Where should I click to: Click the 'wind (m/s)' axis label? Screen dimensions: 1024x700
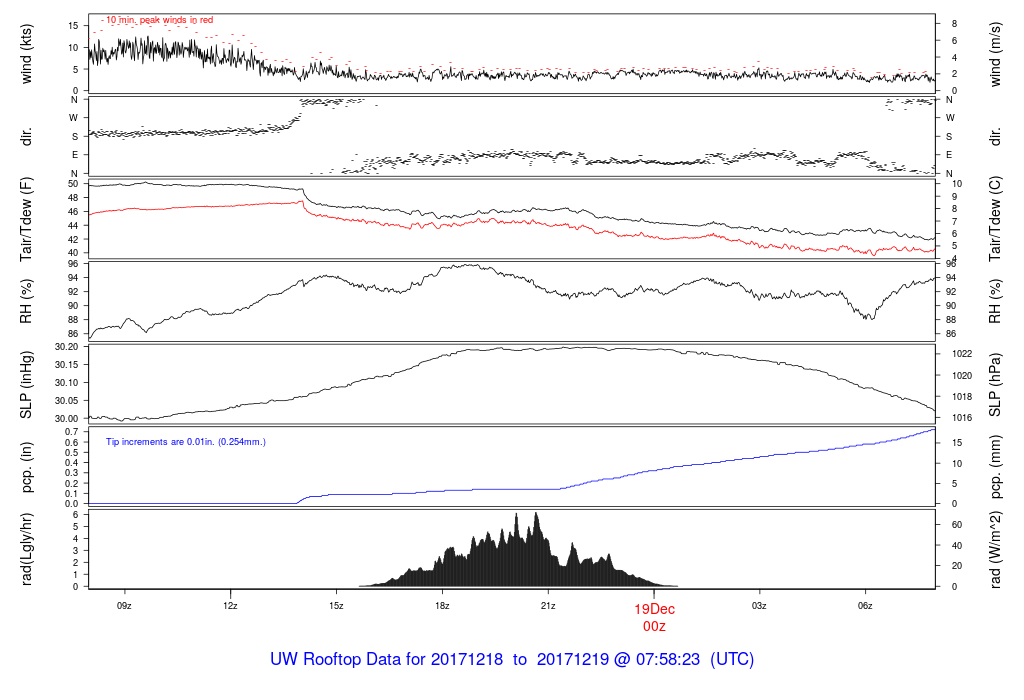995,54
